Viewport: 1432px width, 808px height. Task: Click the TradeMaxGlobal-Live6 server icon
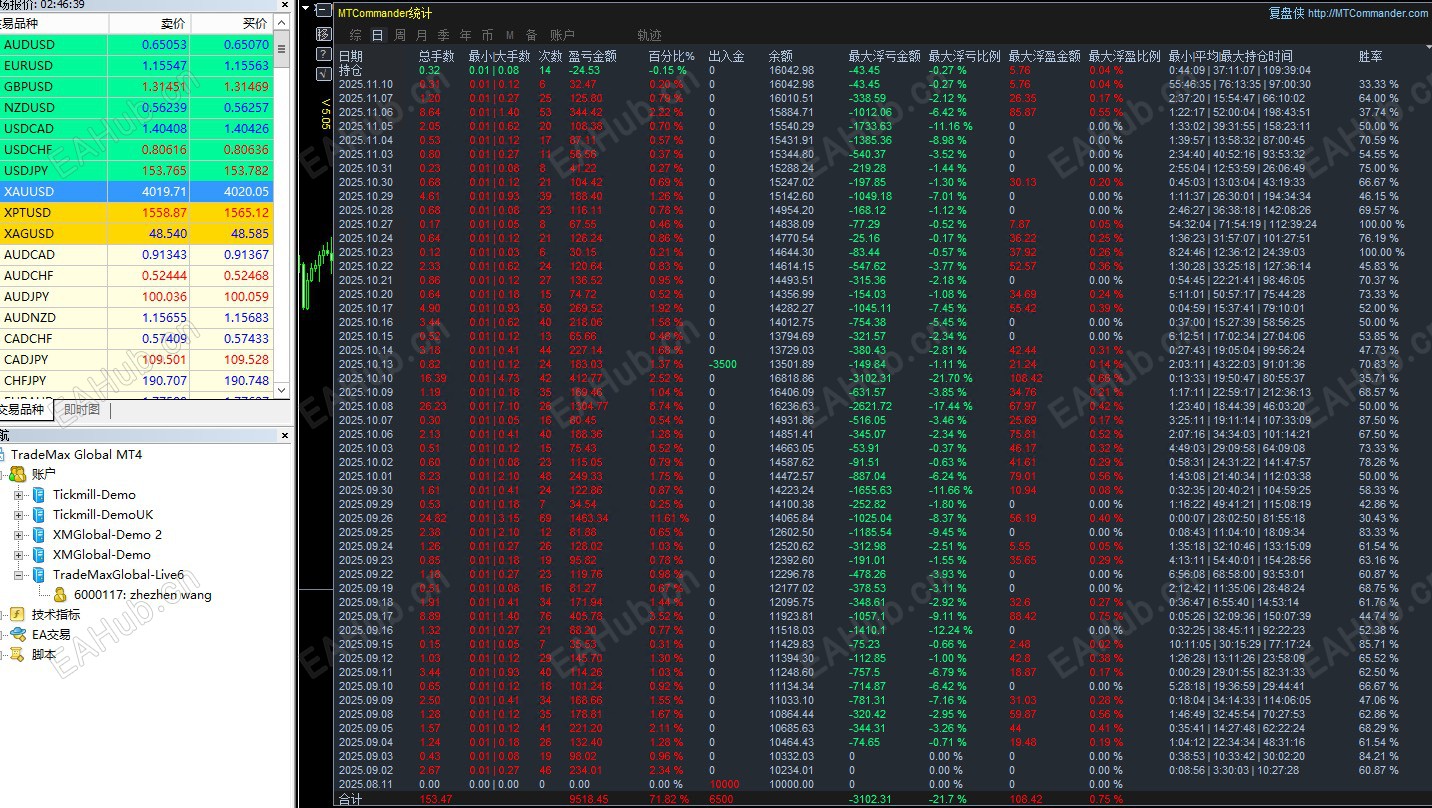point(39,574)
